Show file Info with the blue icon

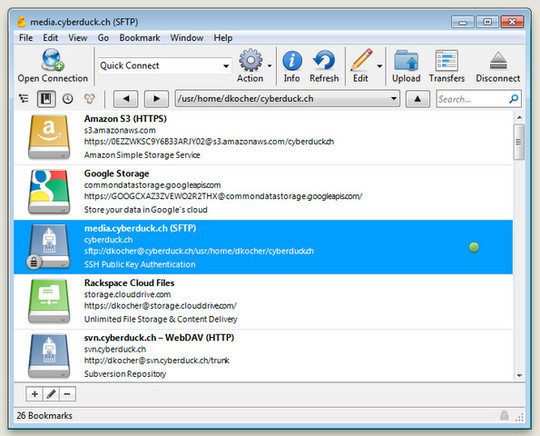click(292, 60)
